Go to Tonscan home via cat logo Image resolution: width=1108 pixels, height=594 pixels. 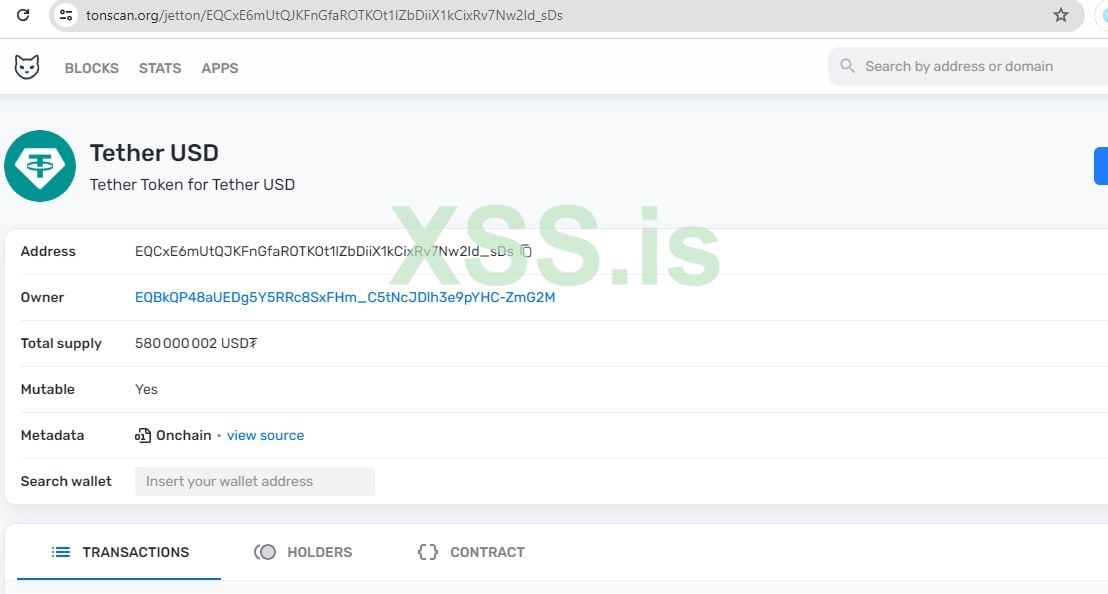pos(27,67)
